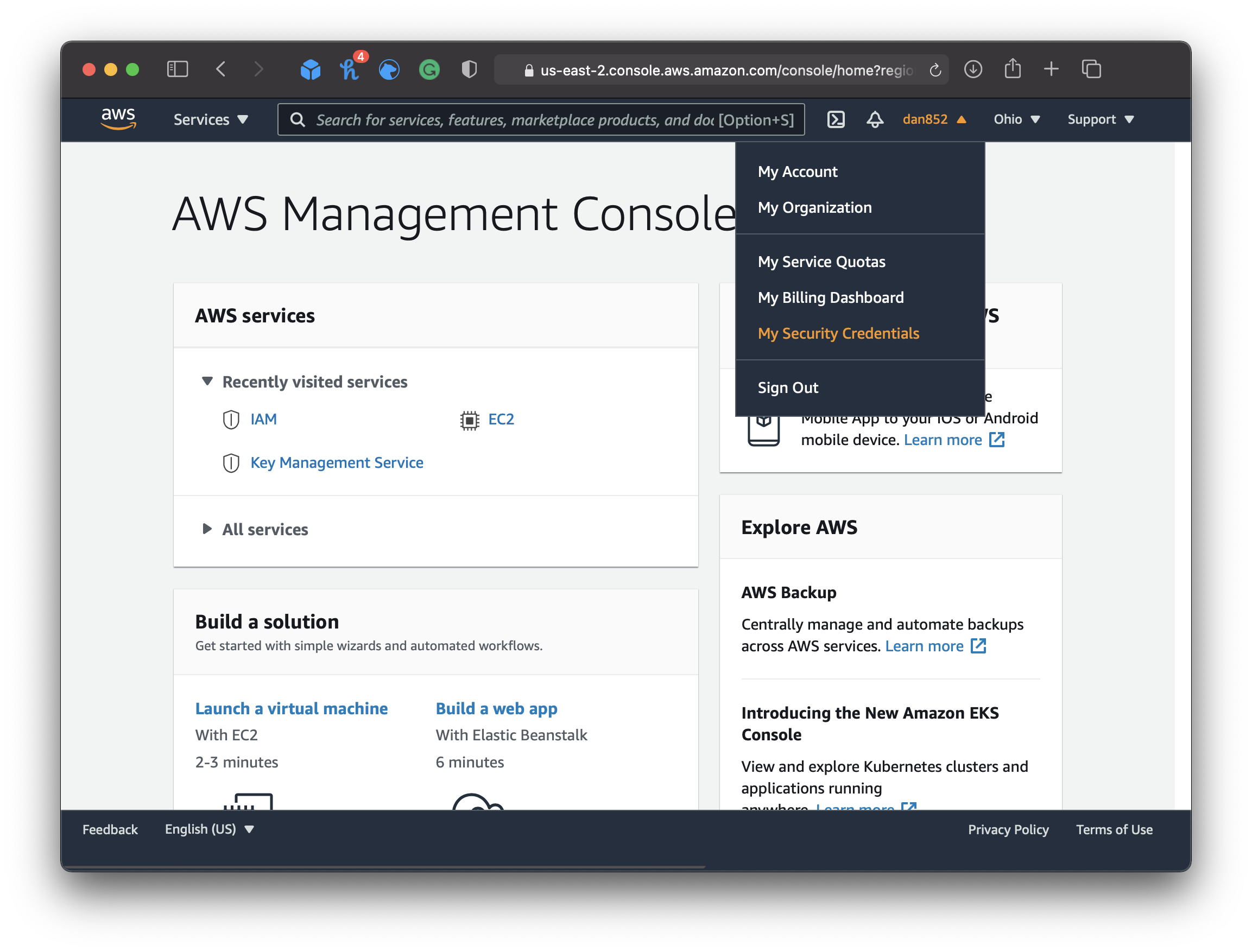
Task: Toggle the Safari sidebar icon
Action: [x=178, y=69]
